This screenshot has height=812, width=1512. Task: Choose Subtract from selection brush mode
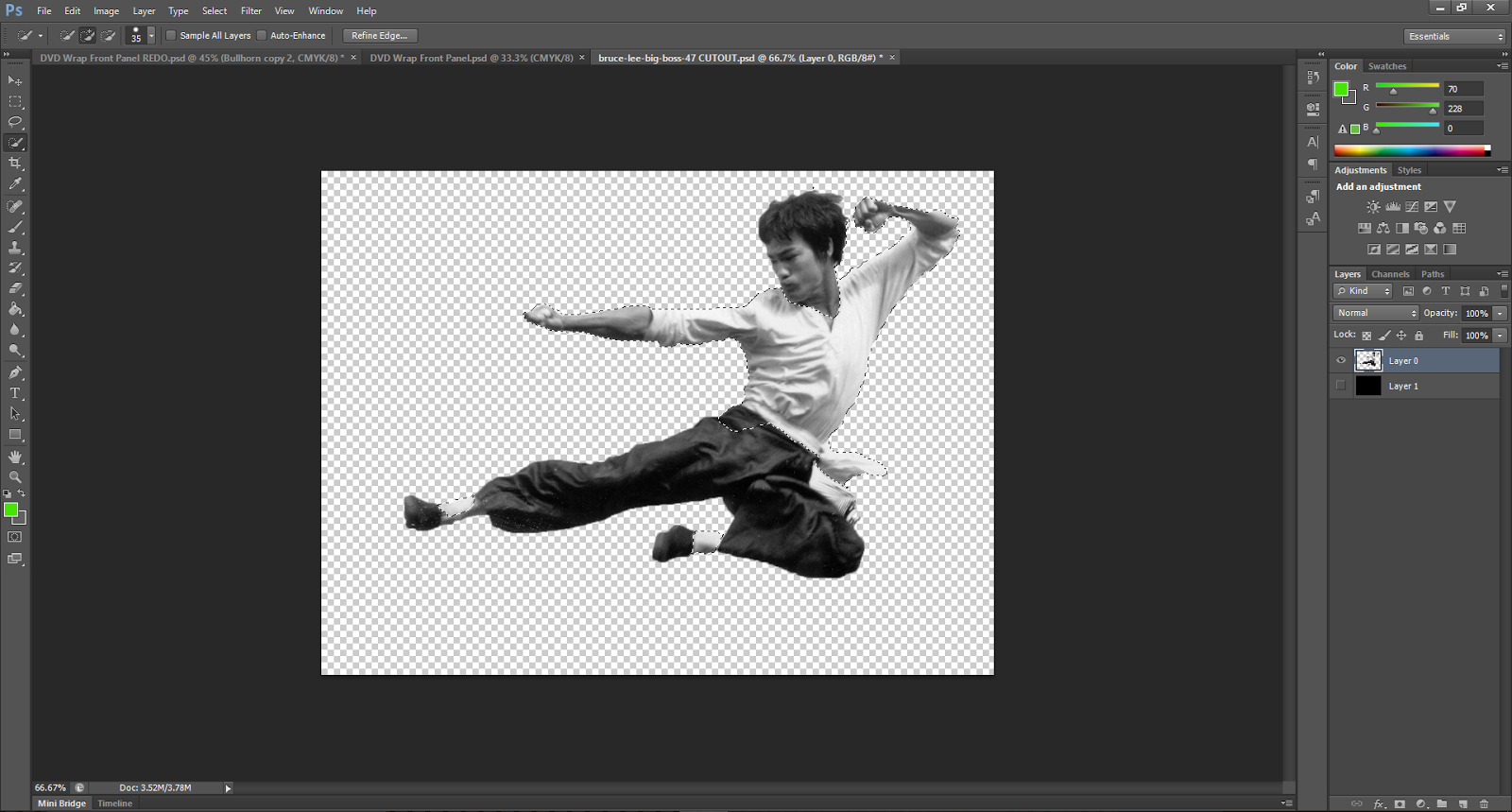click(108, 35)
